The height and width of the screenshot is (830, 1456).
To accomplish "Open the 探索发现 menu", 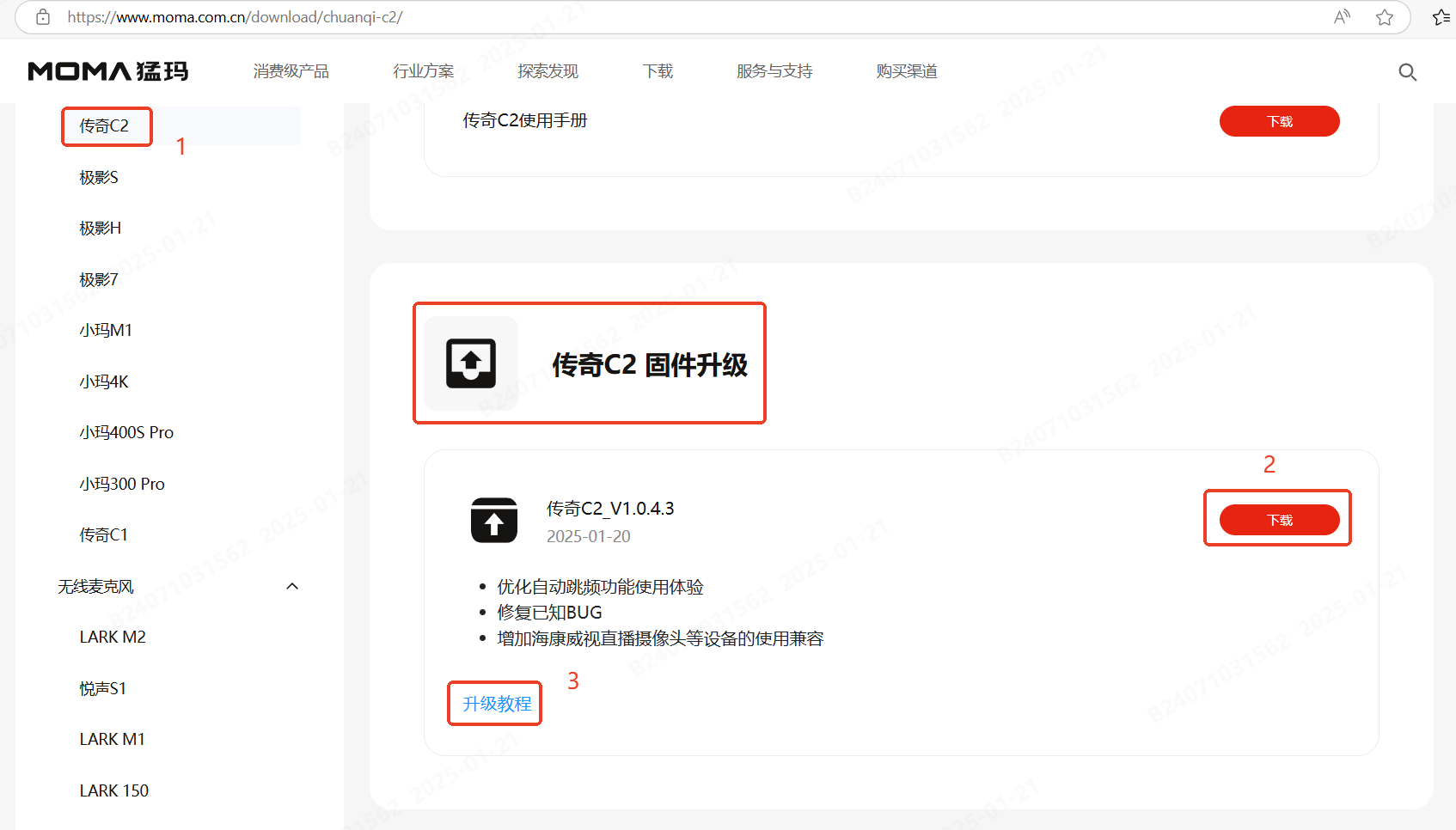I will pyautogui.click(x=548, y=71).
